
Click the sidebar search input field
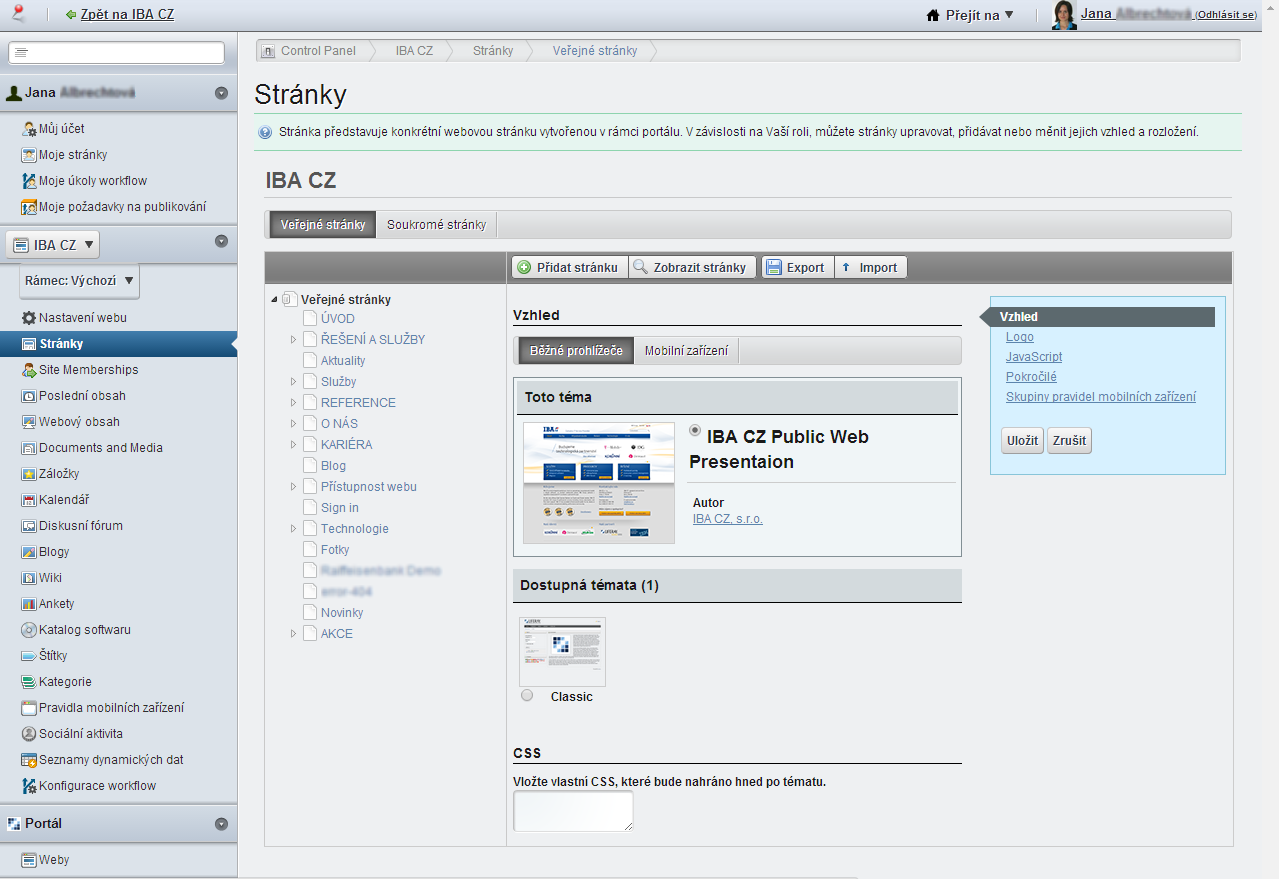(x=116, y=52)
